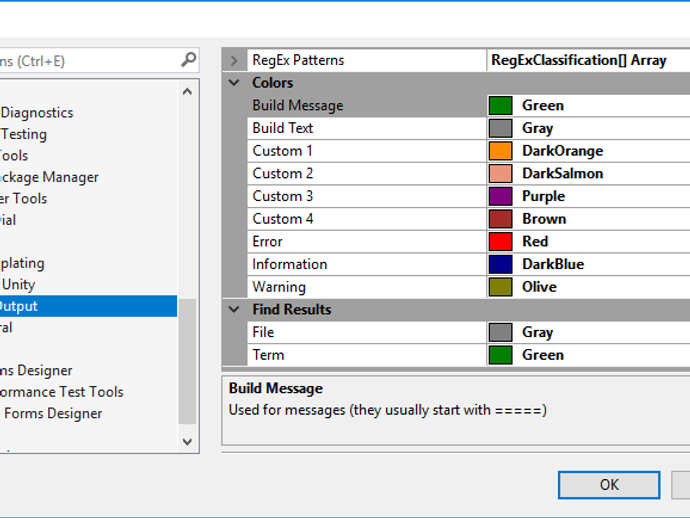Select the DarkOrange swatch for Custom 1

point(500,151)
